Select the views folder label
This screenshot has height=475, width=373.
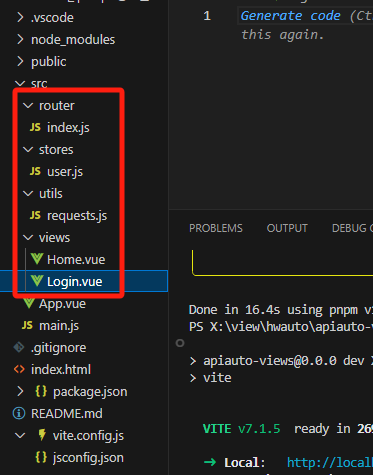54,237
